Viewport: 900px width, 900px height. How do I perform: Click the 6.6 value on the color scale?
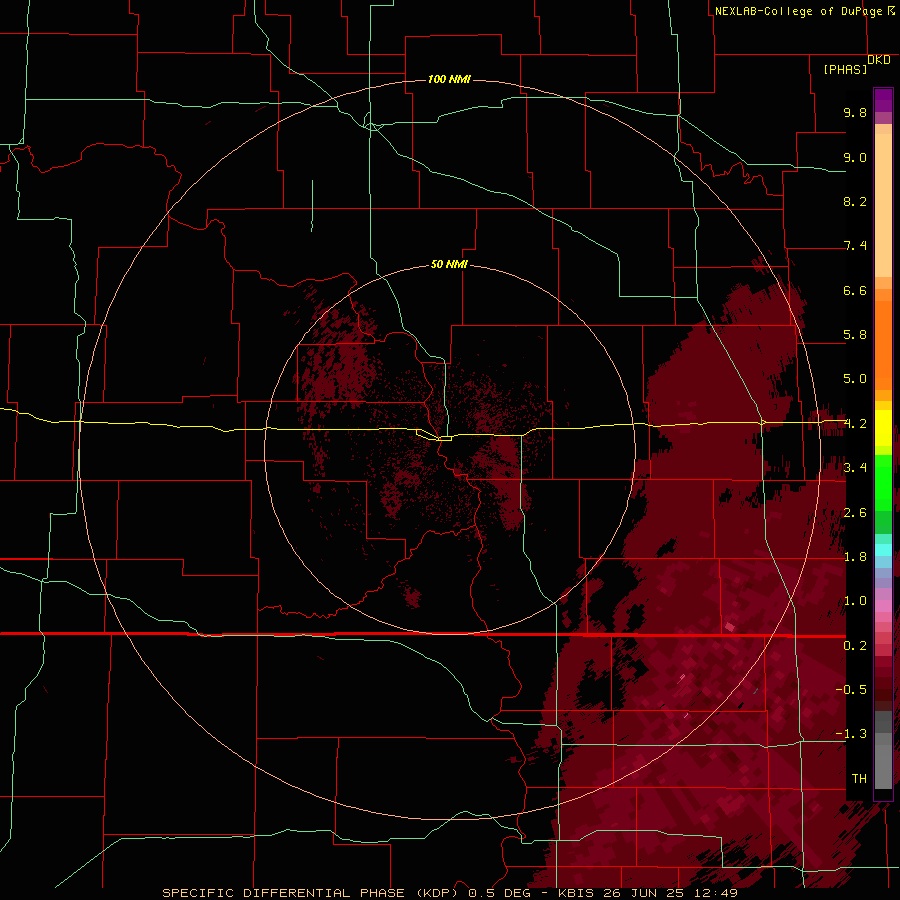point(855,290)
